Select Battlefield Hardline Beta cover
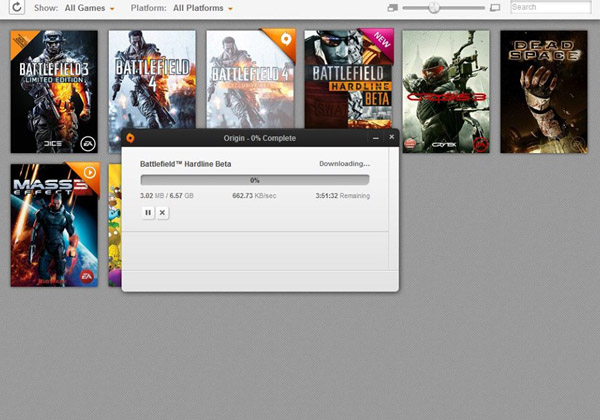Viewport: 600px width, 420px height. coord(348,80)
